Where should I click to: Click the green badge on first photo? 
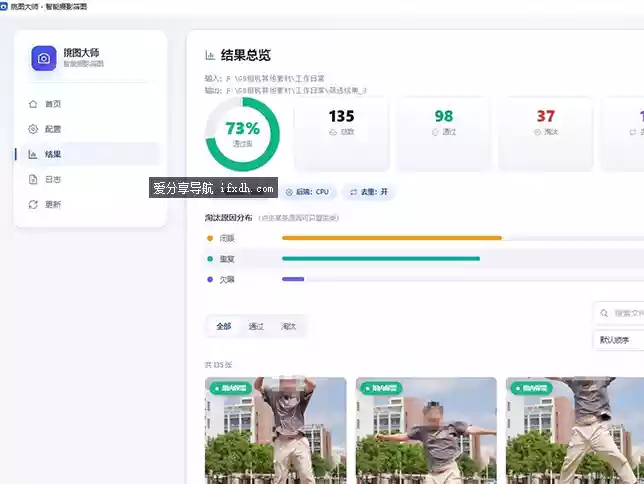tap(230, 388)
